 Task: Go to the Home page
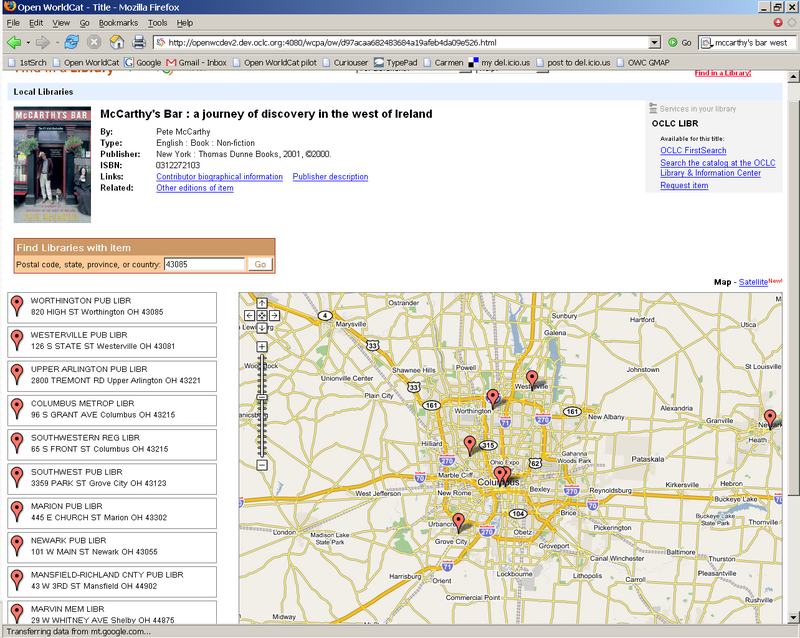point(117,42)
